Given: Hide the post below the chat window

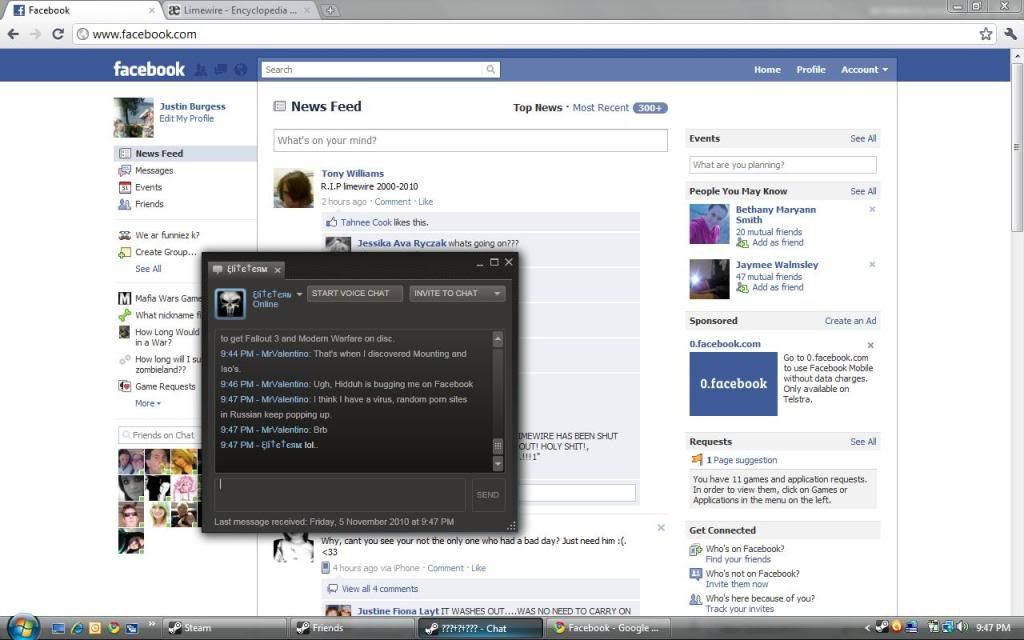Looking at the screenshot, I should tap(661, 528).
